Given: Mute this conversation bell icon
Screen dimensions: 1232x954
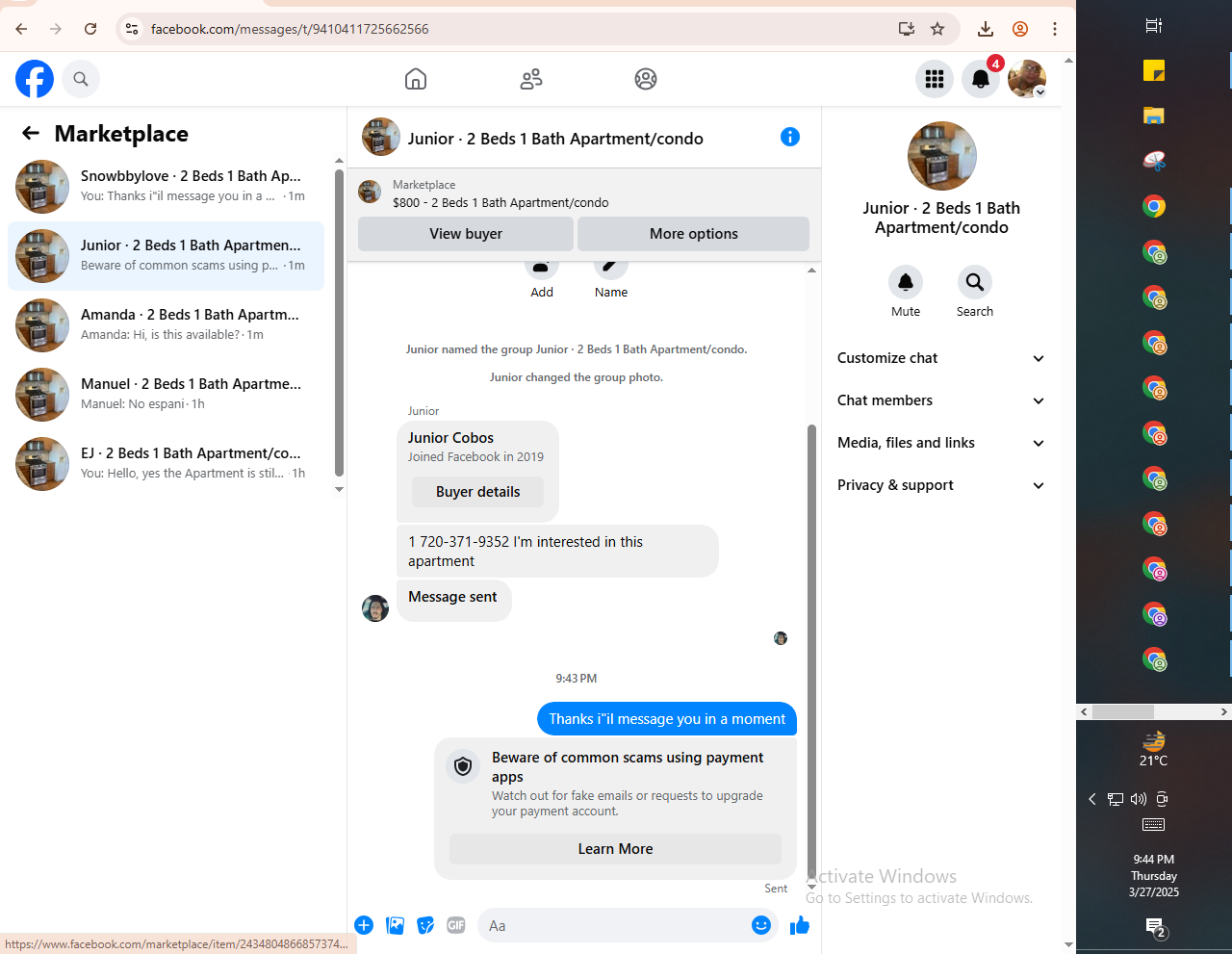Looking at the screenshot, I should coord(906,282).
